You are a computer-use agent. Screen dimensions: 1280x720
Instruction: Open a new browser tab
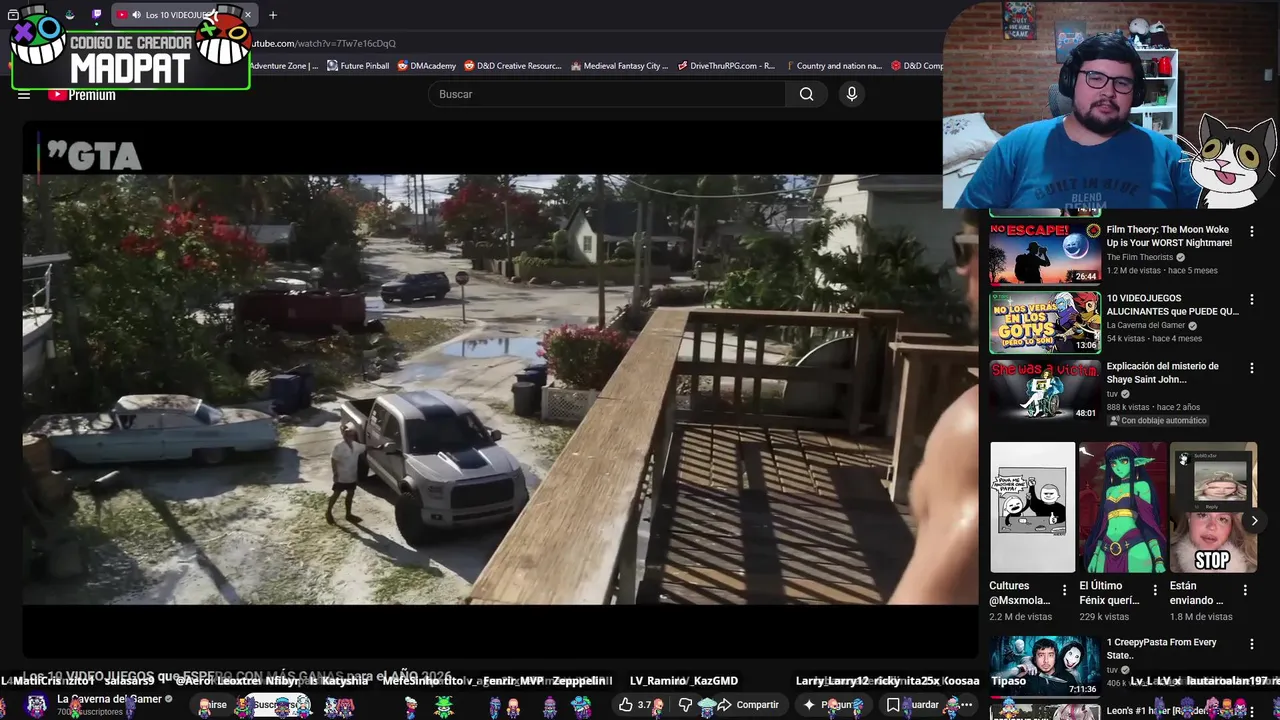pos(272,15)
